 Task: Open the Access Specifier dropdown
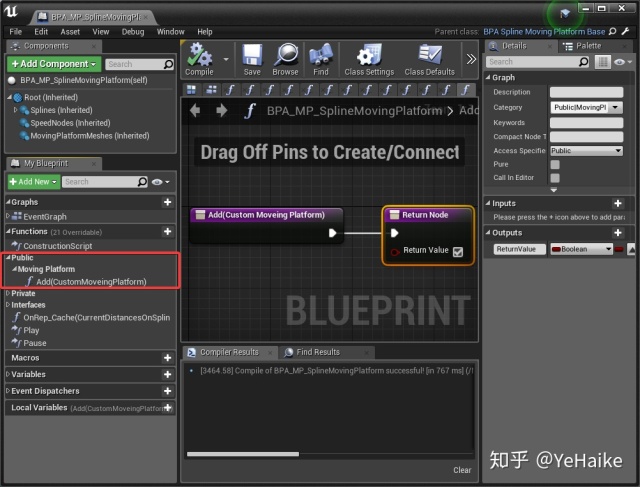coord(587,151)
